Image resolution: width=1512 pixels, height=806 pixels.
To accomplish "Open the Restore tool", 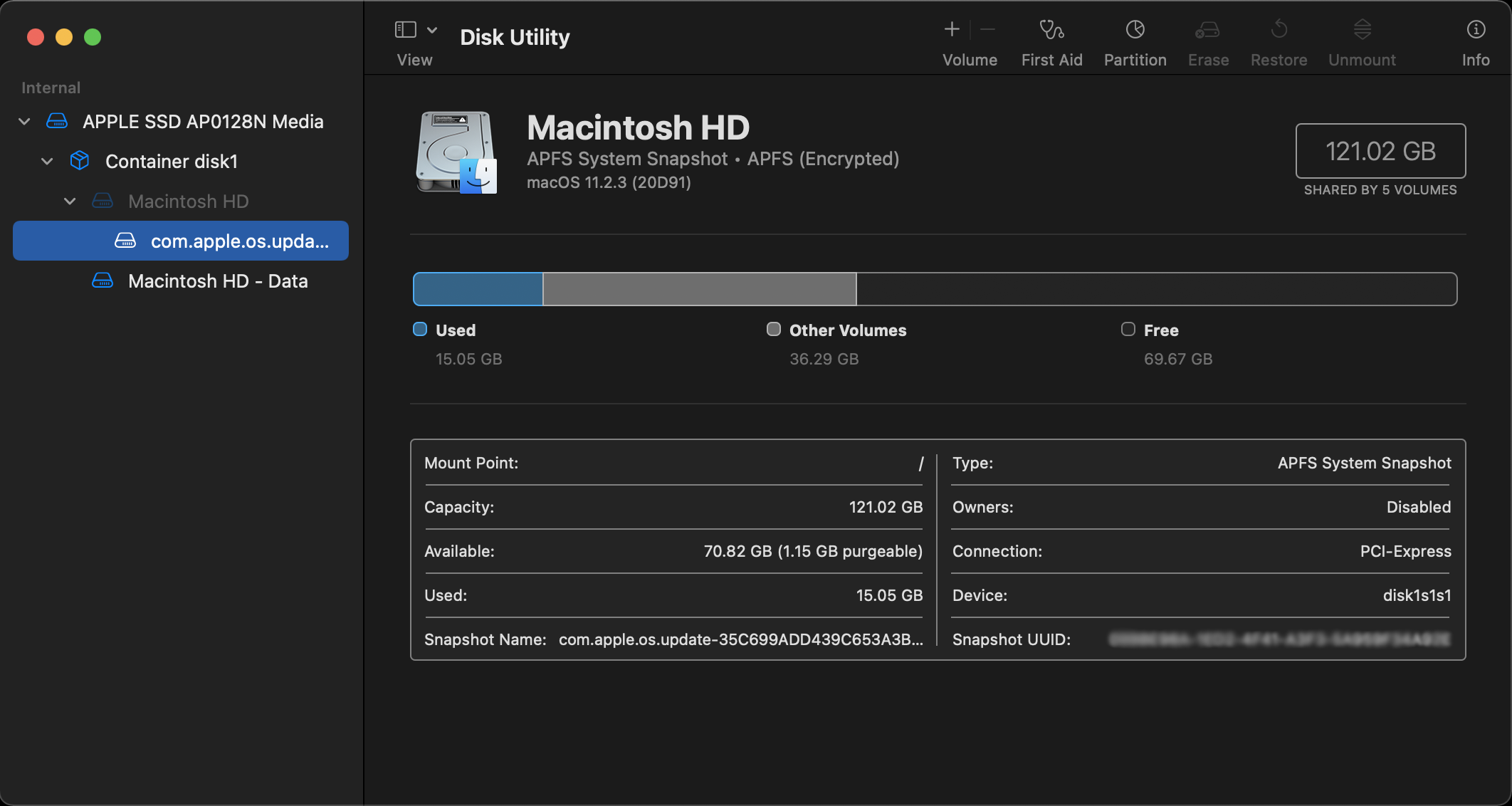I will (1279, 39).
